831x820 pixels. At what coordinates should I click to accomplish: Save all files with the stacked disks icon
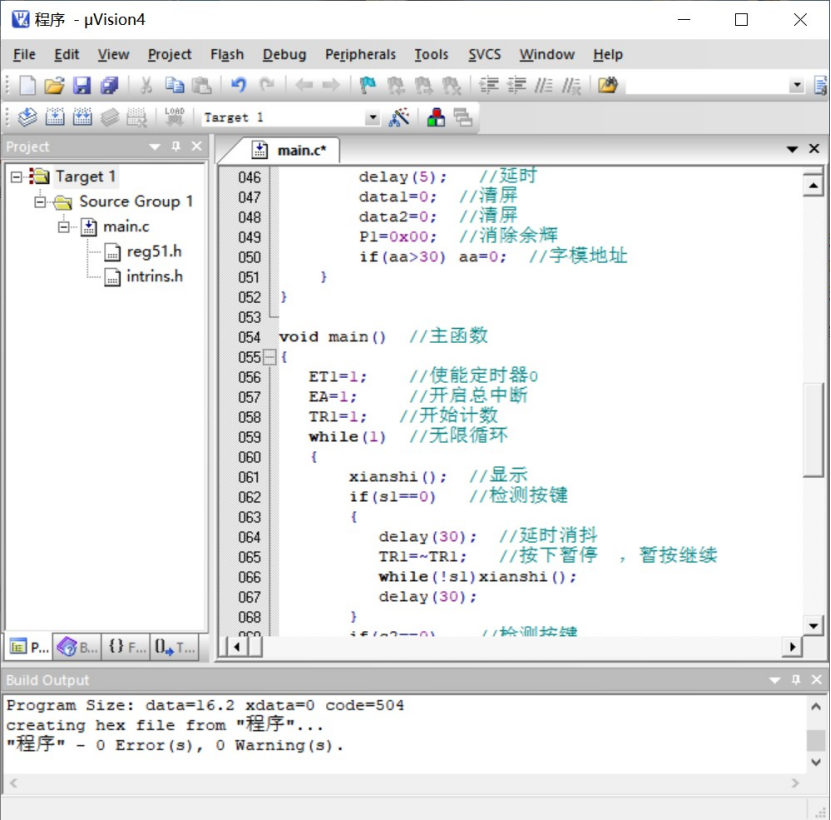pyautogui.click(x=109, y=85)
